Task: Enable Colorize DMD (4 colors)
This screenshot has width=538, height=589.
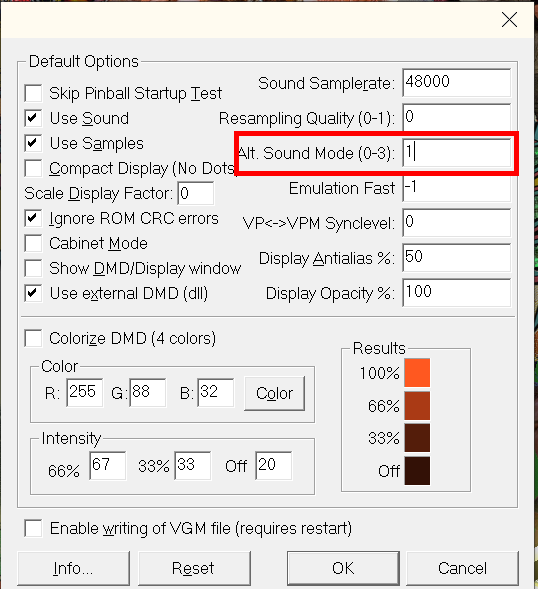Action: click(x=33, y=338)
